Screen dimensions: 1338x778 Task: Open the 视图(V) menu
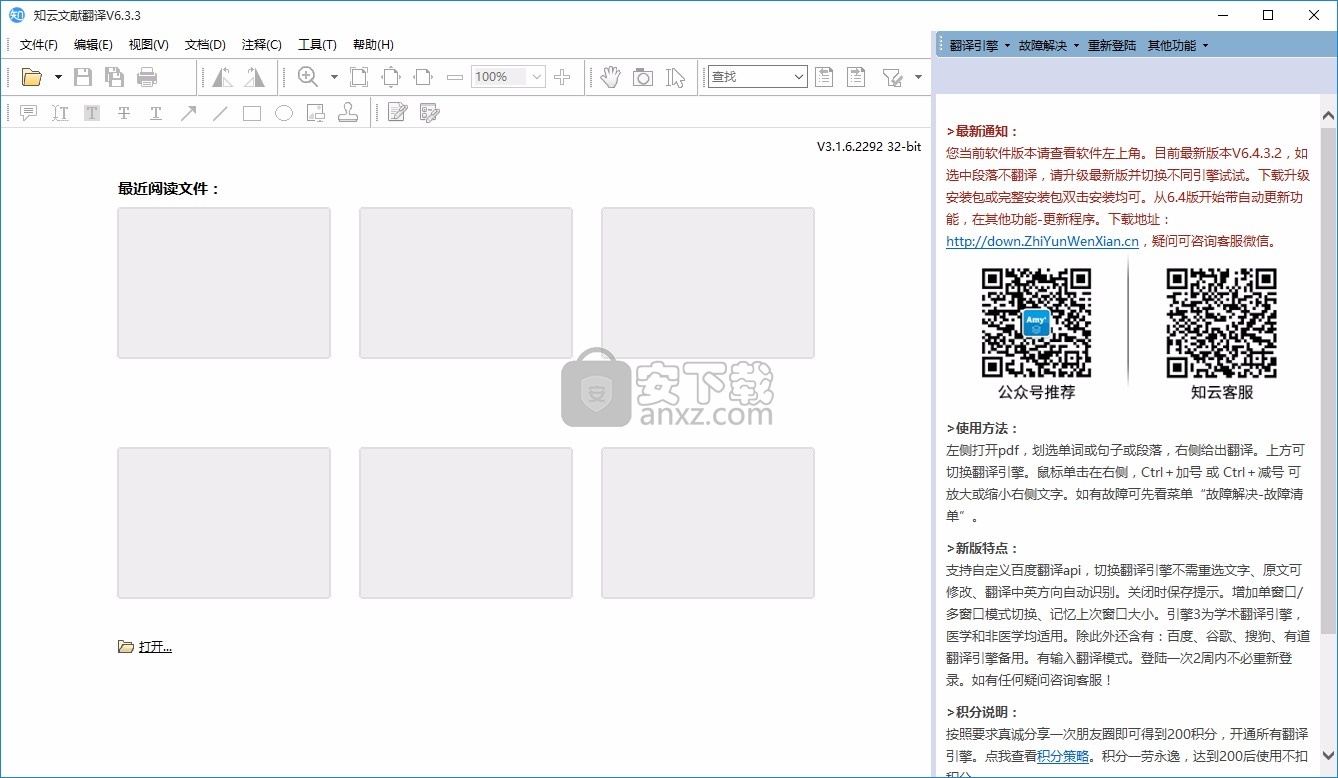(148, 45)
